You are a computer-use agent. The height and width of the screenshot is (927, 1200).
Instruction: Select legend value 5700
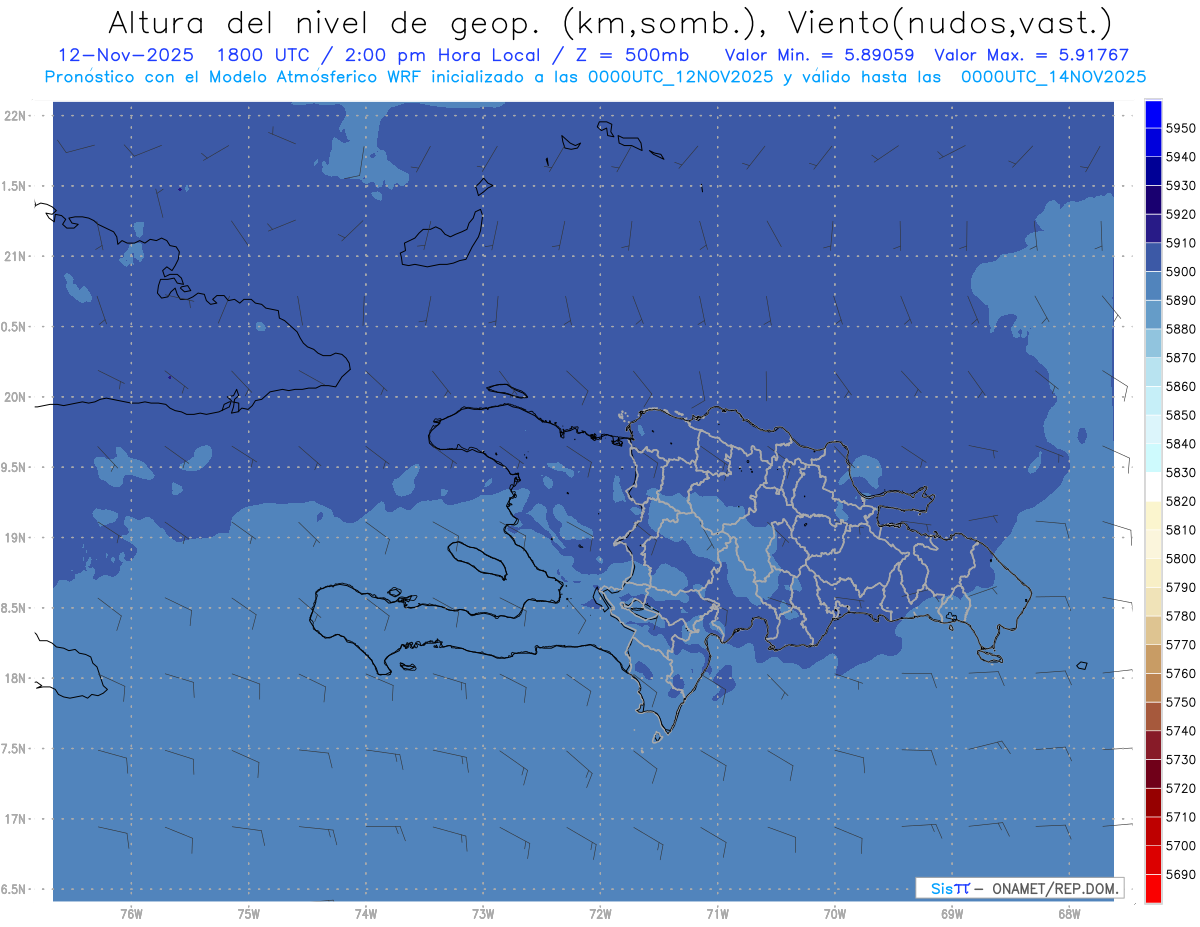[x=1180, y=846]
